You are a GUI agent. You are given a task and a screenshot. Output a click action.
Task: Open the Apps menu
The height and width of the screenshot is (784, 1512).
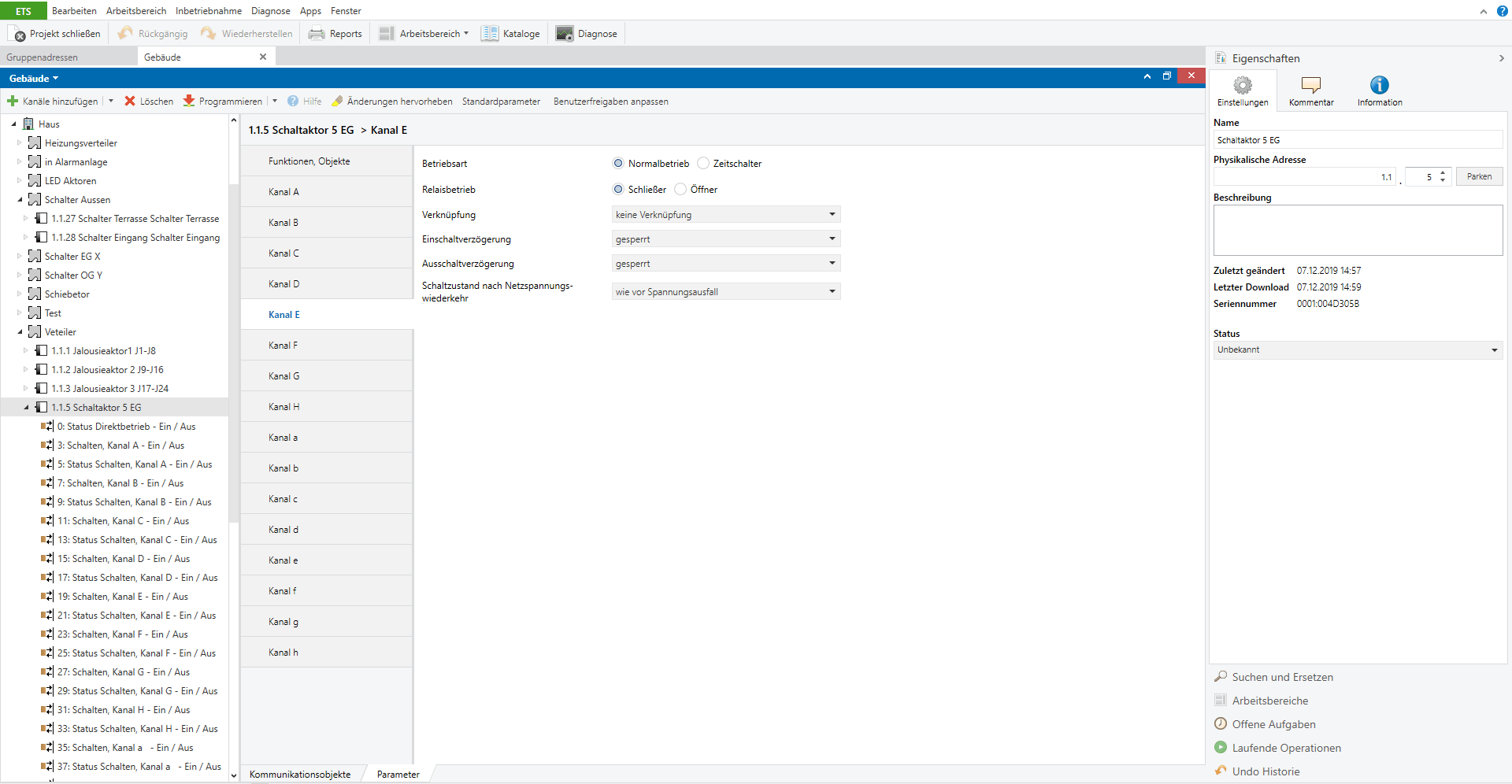[310, 11]
